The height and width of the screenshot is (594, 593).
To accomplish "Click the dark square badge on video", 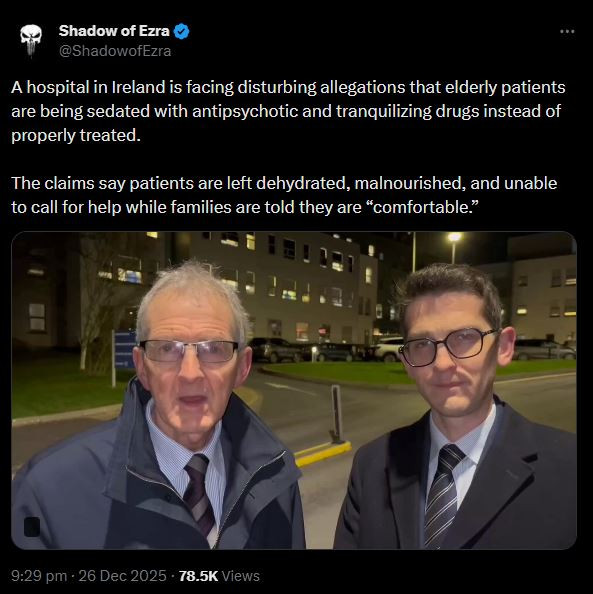I will pos(32,527).
